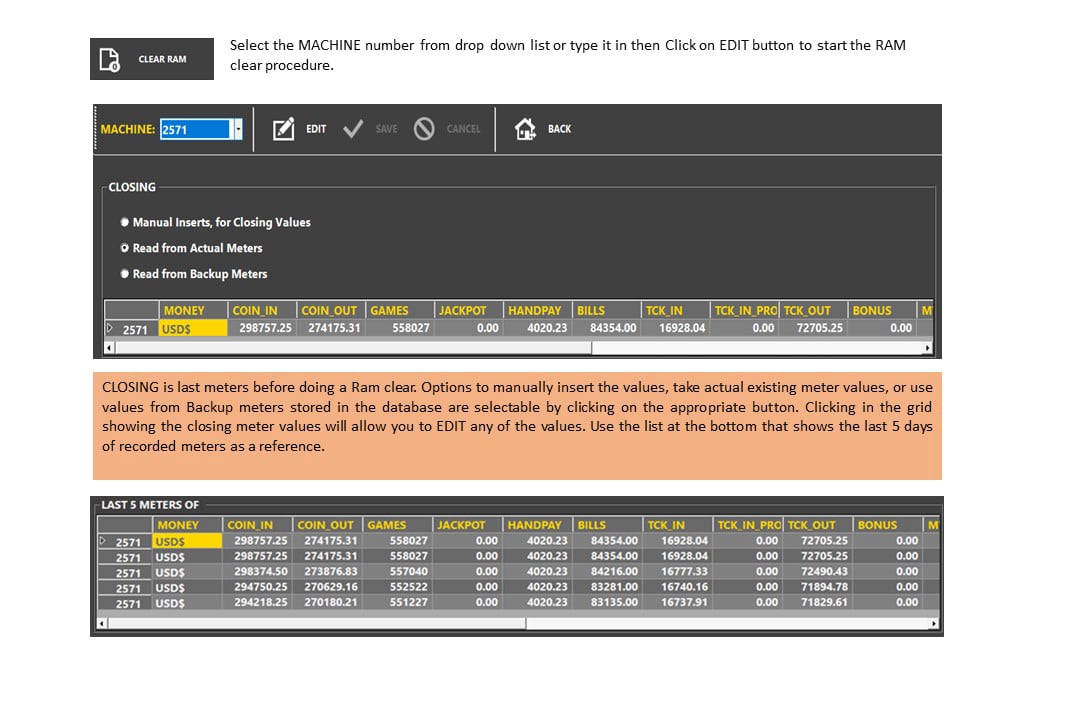This screenshot has height=720, width=1070.
Task: Click the Clear RAM document icon
Action: (110, 59)
